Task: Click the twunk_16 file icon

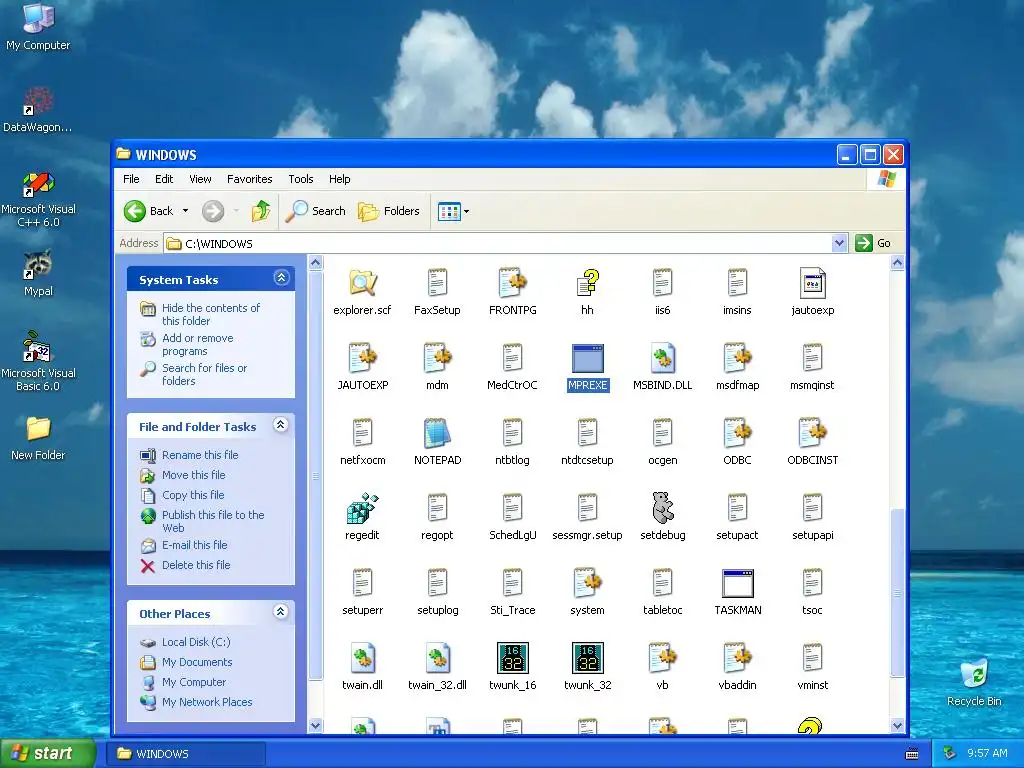Action: tap(513, 658)
